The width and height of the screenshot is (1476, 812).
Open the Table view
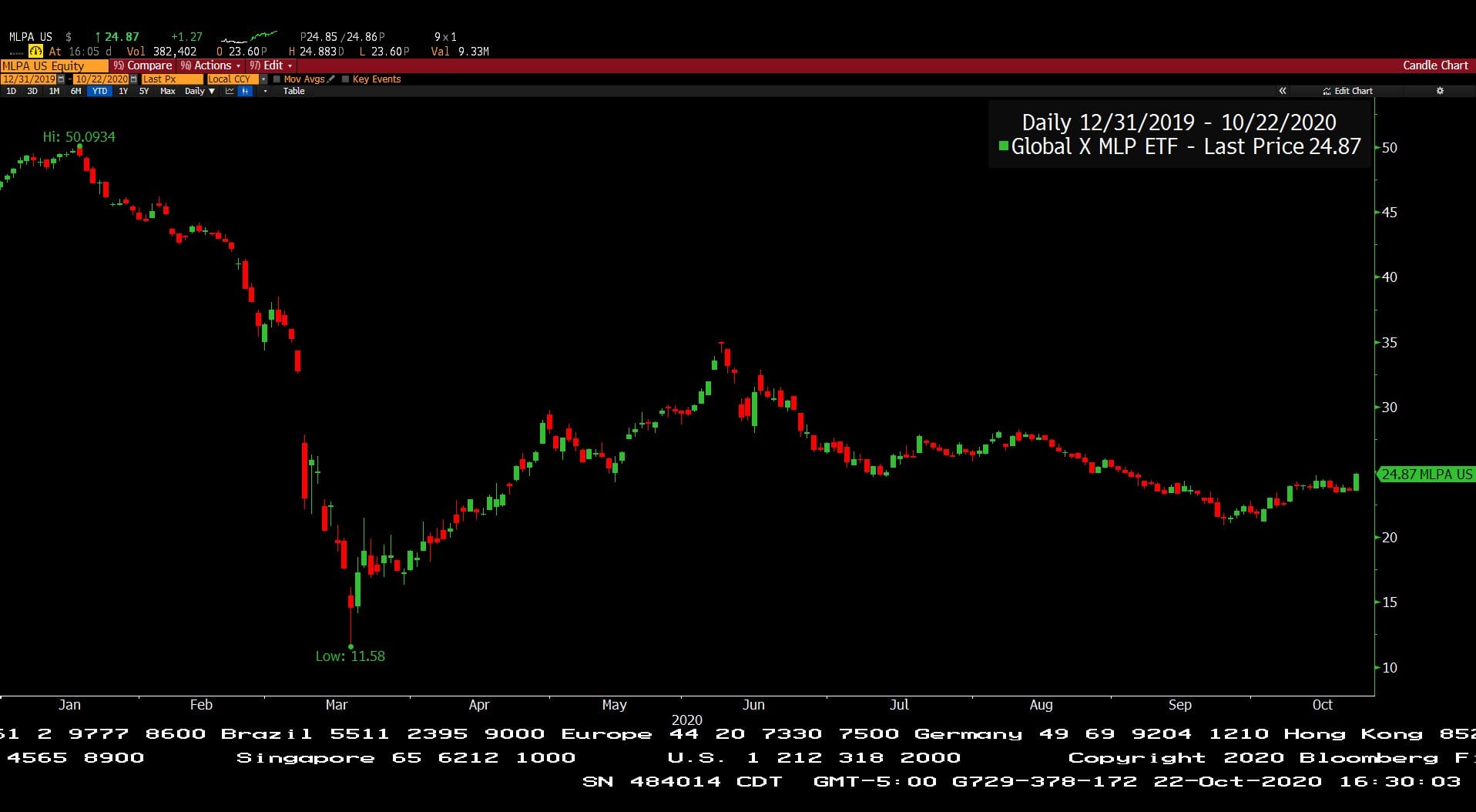click(294, 91)
